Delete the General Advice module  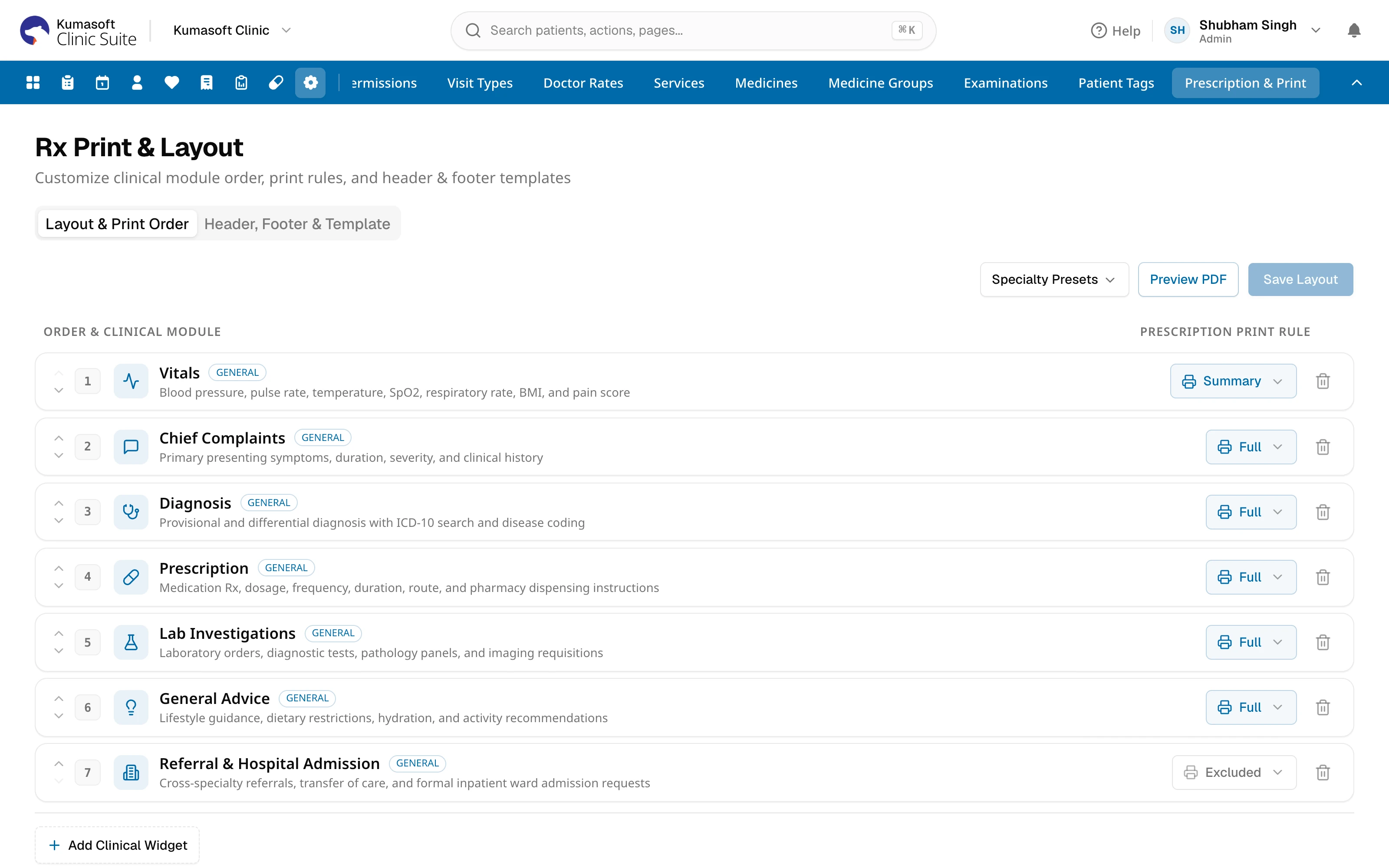click(x=1323, y=707)
